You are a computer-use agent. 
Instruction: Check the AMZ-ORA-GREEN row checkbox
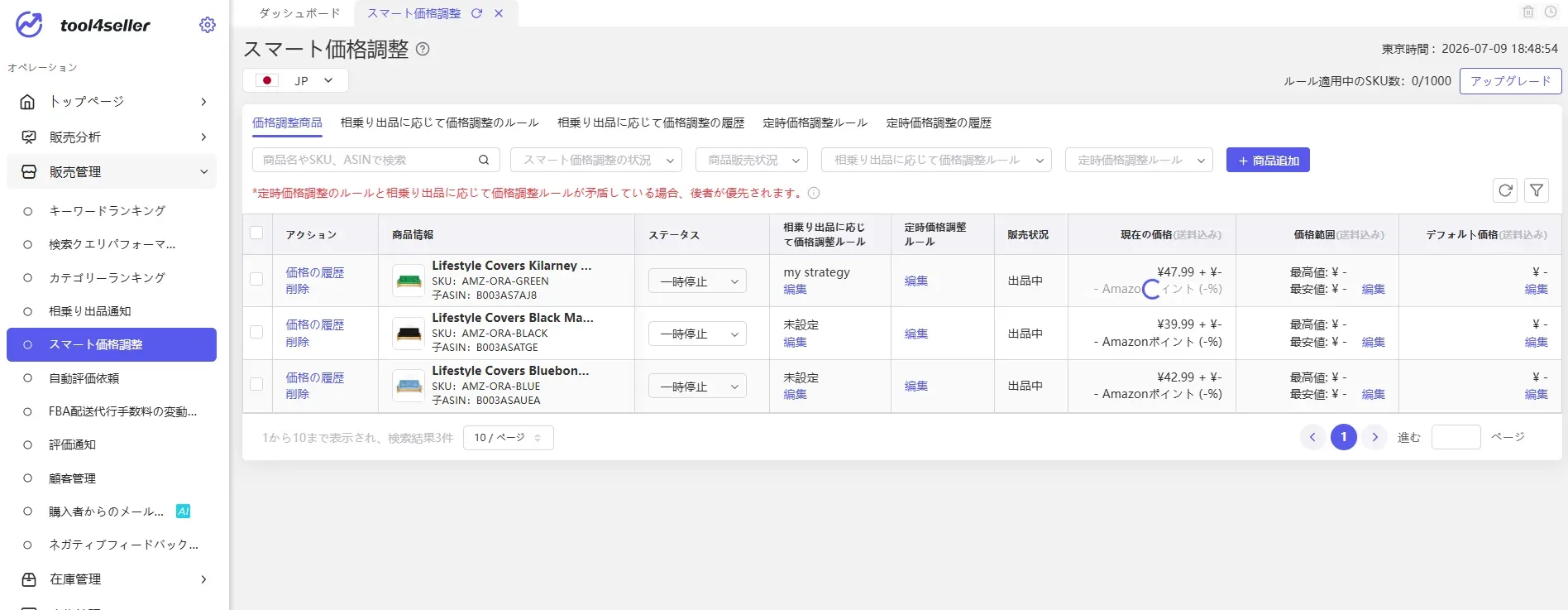(x=256, y=280)
